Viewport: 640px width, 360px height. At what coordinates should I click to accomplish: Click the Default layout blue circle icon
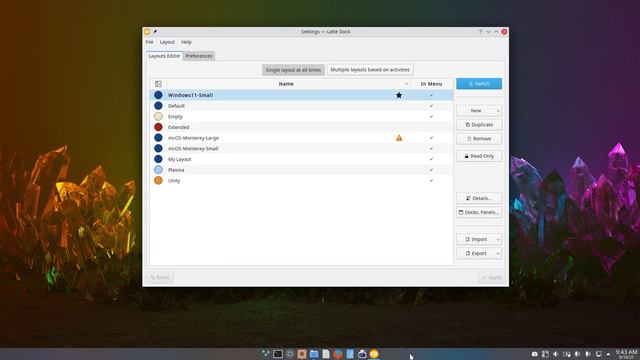(158, 106)
